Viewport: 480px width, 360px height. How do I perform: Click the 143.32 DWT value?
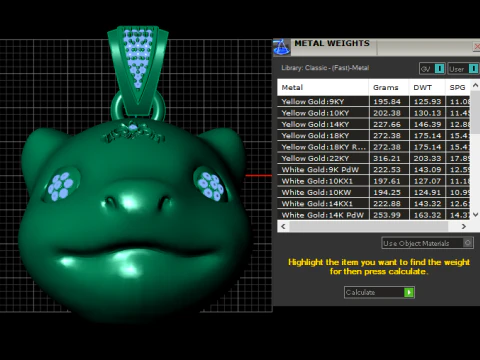[427, 203]
